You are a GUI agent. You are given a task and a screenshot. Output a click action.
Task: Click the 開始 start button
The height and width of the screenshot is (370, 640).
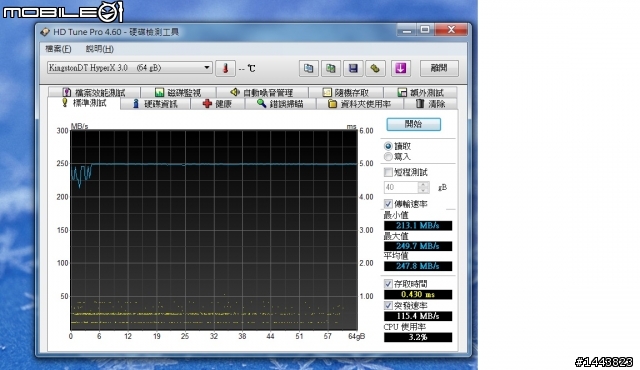click(413, 124)
